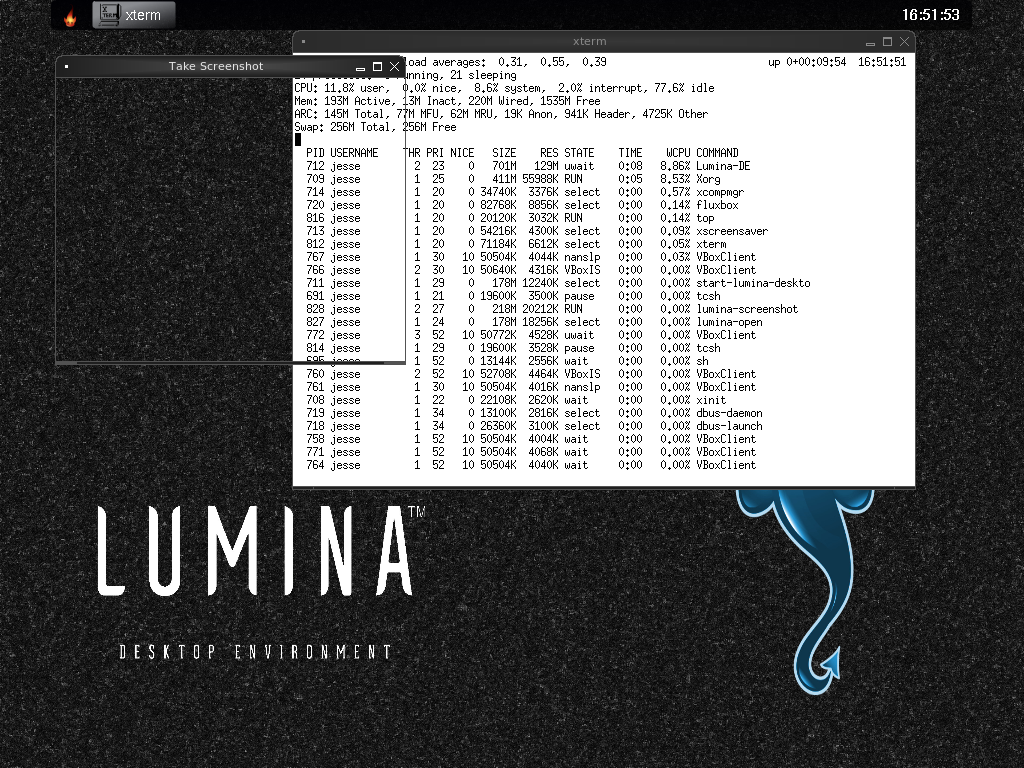Click the lumina-open command

coord(729,323)
